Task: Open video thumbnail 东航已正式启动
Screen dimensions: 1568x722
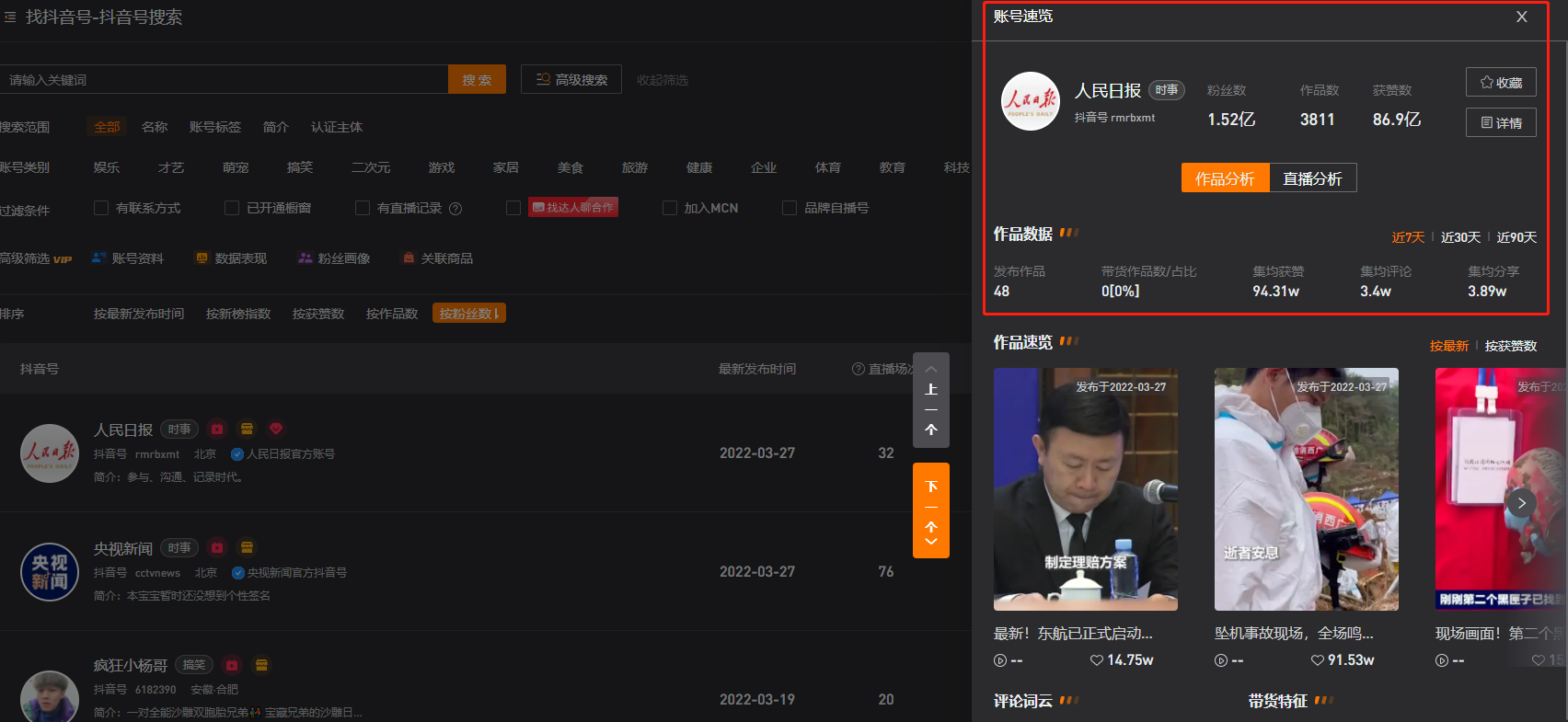Action: click(1086, 489)
